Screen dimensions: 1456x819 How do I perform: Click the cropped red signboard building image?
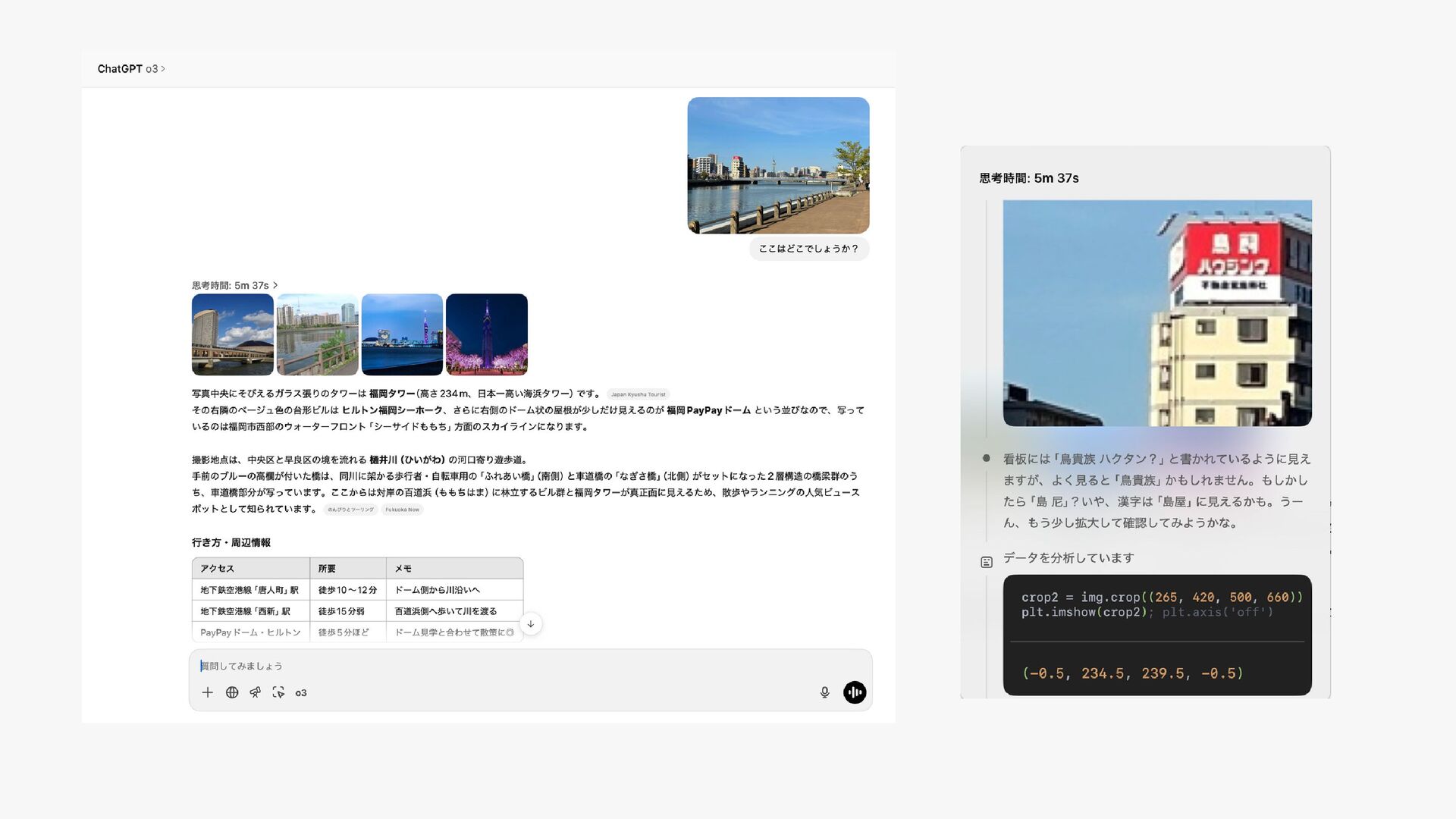[1156, 313]
